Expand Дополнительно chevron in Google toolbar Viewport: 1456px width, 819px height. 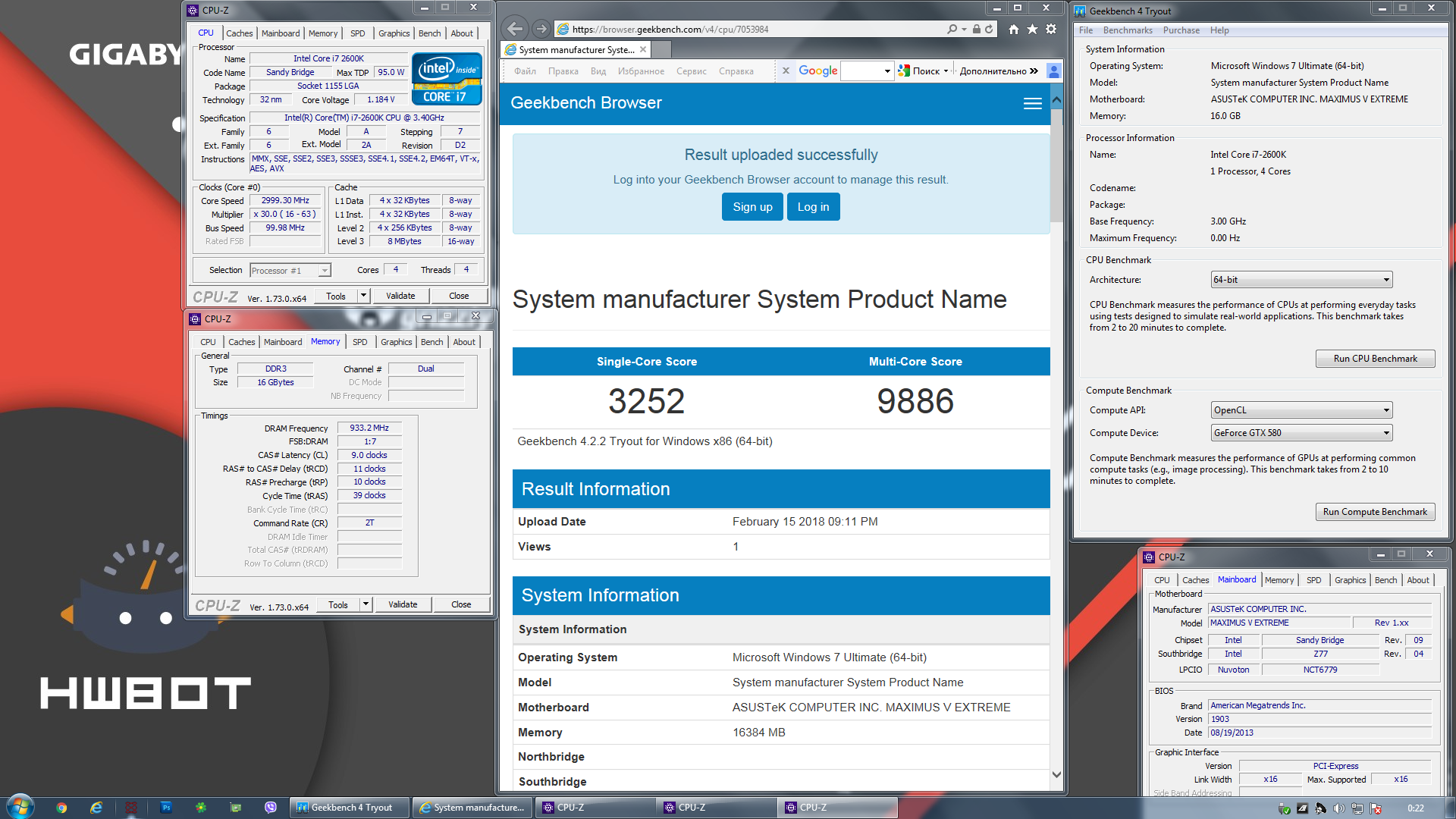click(1034, 71)
